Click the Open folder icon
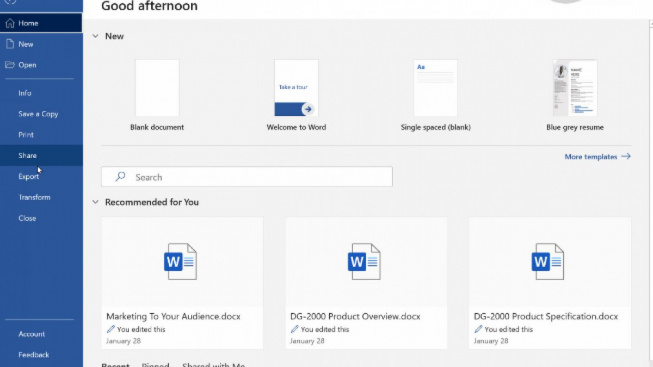 coord(10,65)
